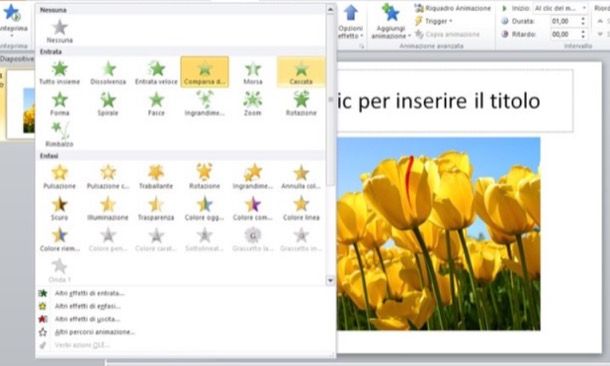Click the gallery scroll up arrow

[330, 9]
